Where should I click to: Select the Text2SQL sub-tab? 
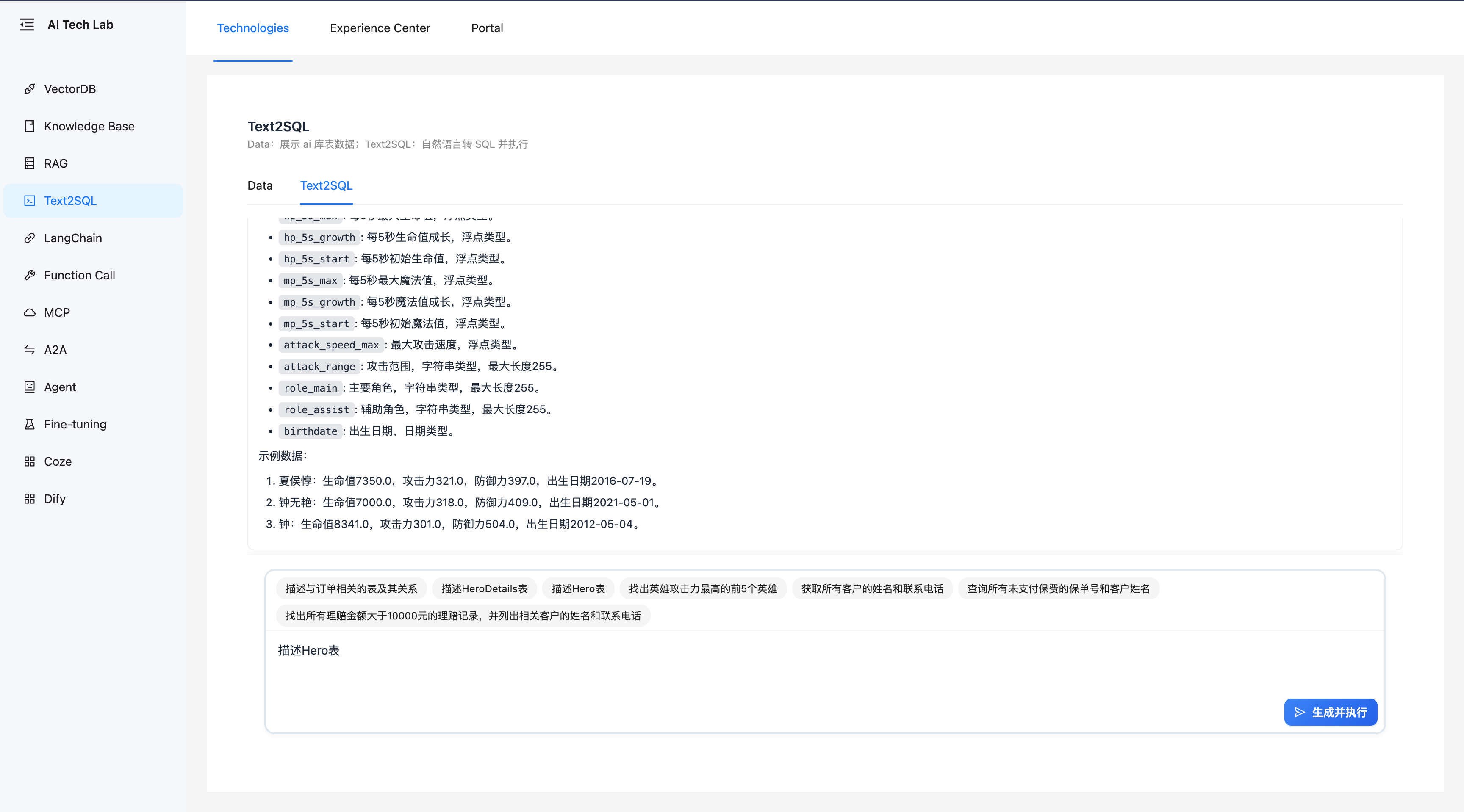pos(326,186)
